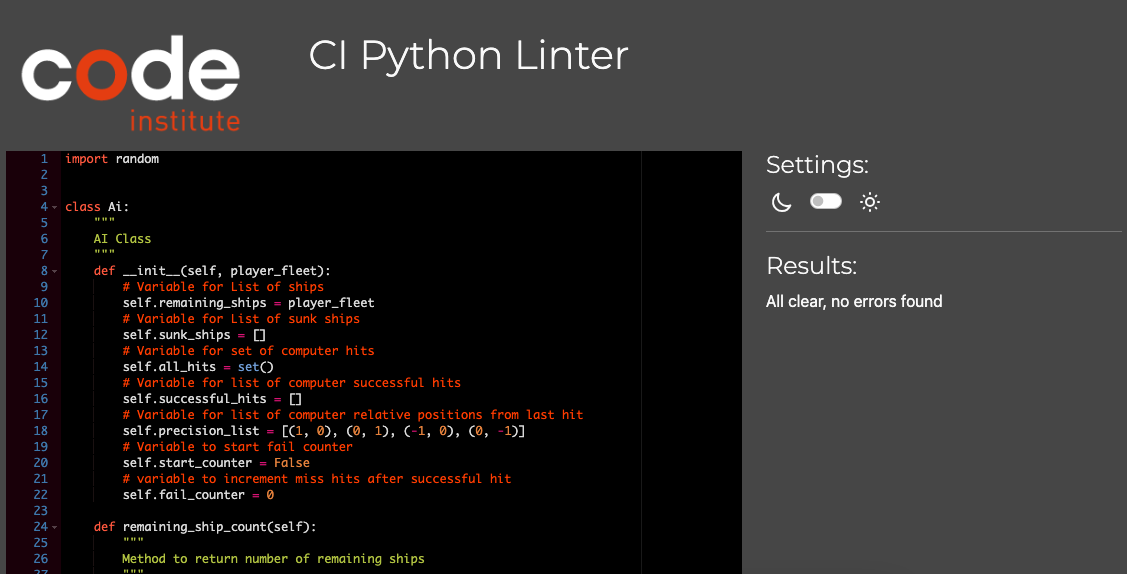Click line number 18 in gutter
Image resolution: width=1127 pixels, height=574 pixels.
(x=41, y=431)
